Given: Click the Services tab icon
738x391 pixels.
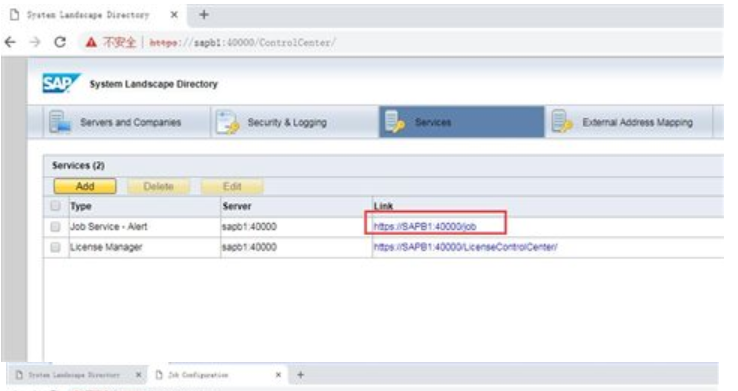Looking at the screenshot, I should click(x=394, y=121).
